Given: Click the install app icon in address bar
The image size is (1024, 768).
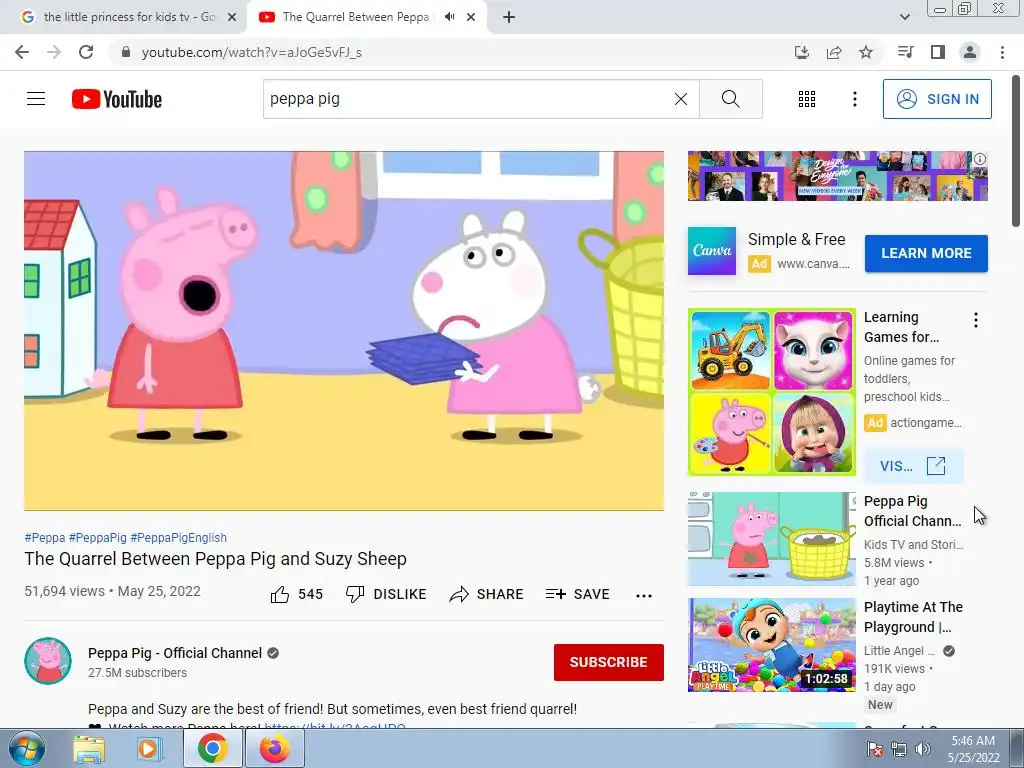Looking at the screenshot, I should click(802, 52).
